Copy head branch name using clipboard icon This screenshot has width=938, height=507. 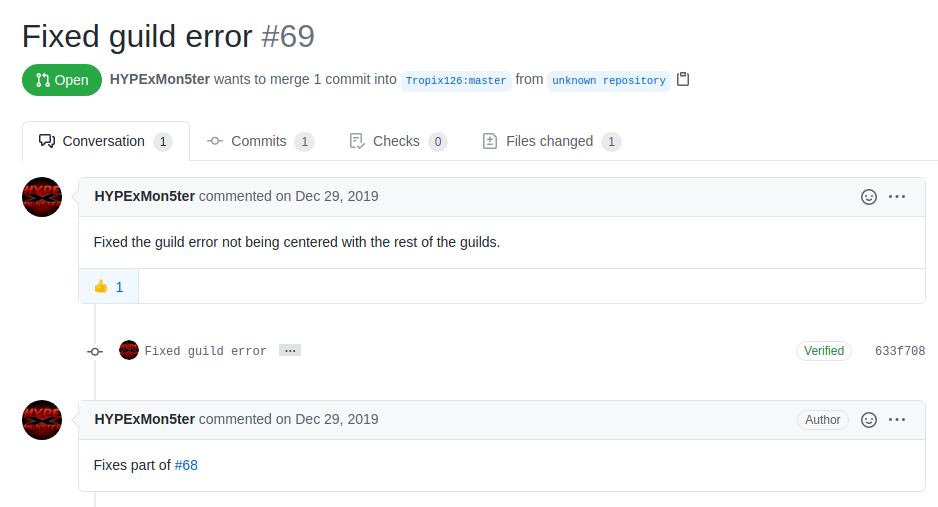683,79
